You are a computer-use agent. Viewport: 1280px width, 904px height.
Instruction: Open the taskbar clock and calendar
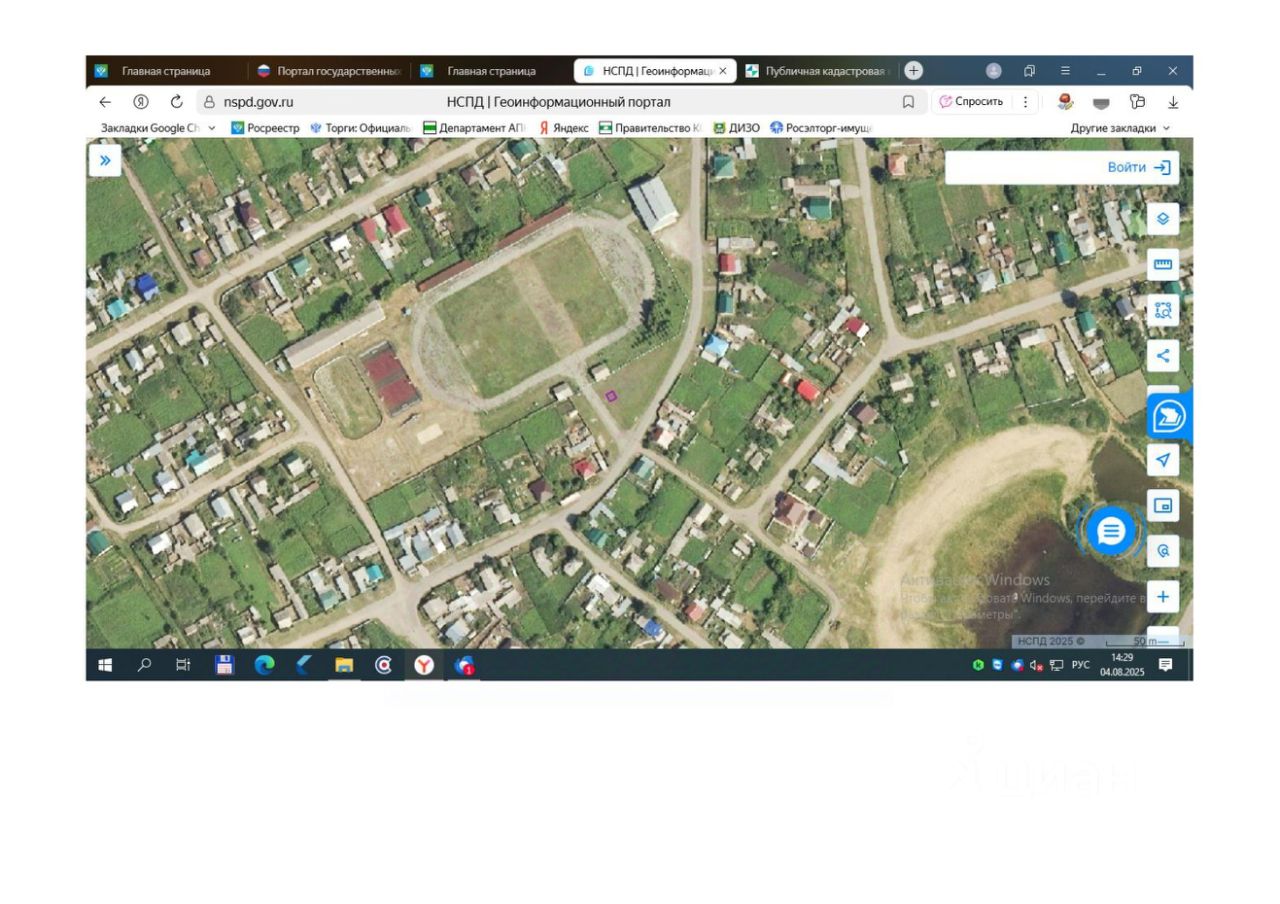tap(1122, 665)
